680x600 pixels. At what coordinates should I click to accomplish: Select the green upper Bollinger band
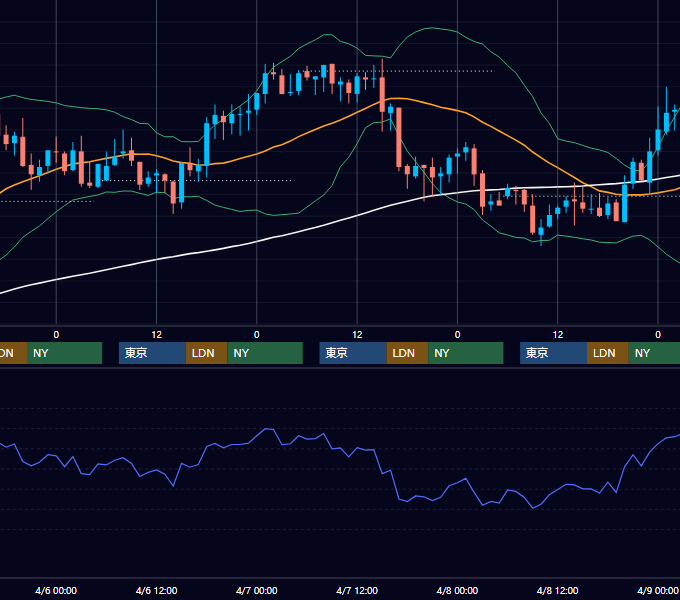434,28
